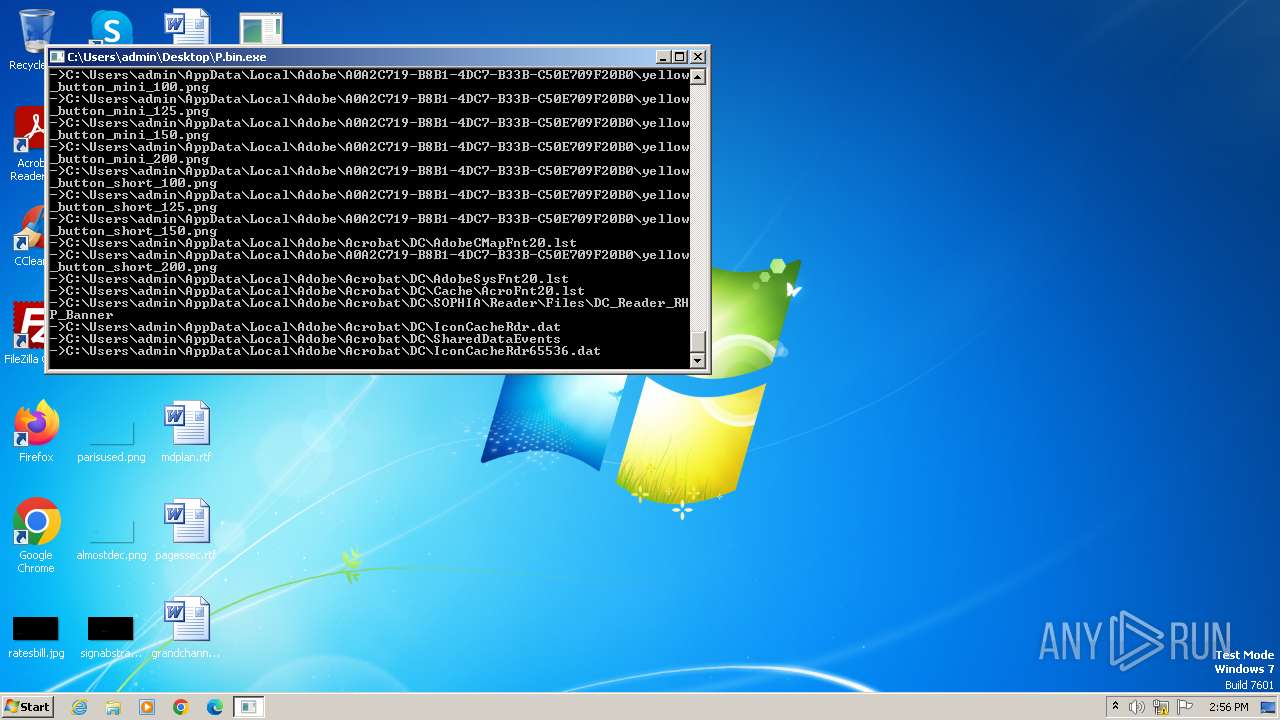Click the console scrollbar down arrow
This screenshot has width=1280, height=720.
tap(698, 361)
